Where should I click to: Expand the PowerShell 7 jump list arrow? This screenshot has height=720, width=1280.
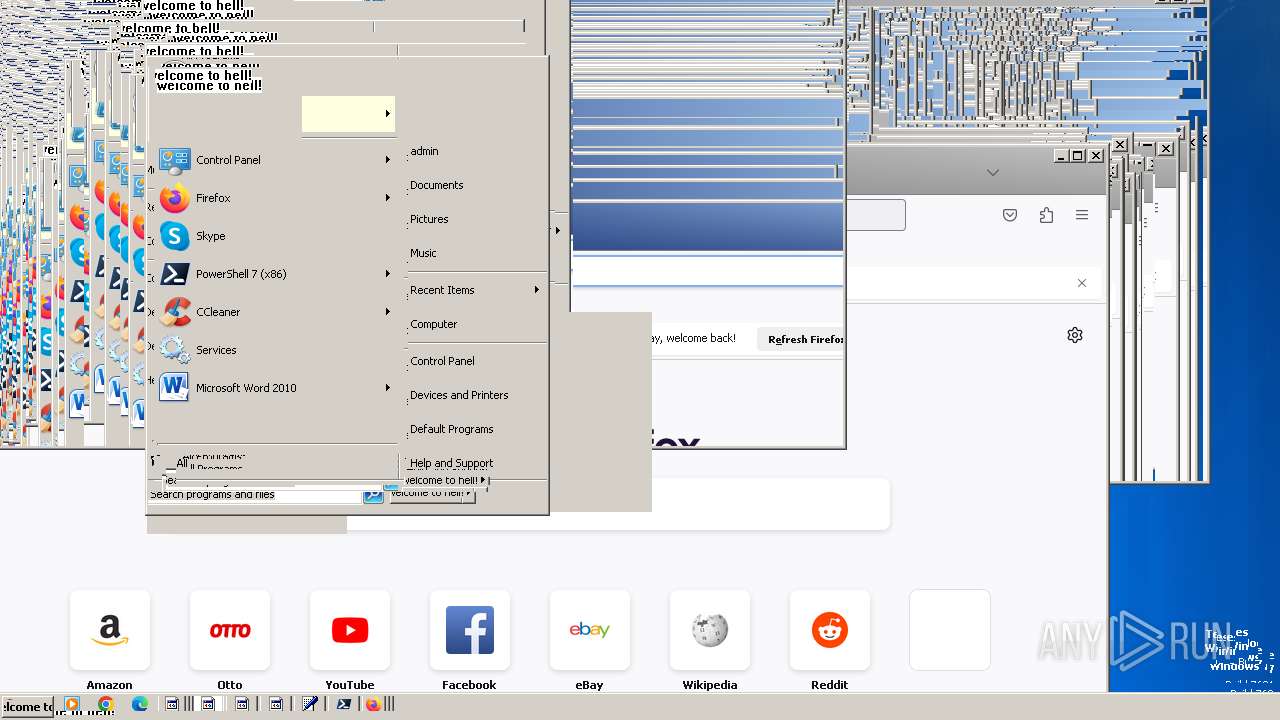click(x=388, y=274)
